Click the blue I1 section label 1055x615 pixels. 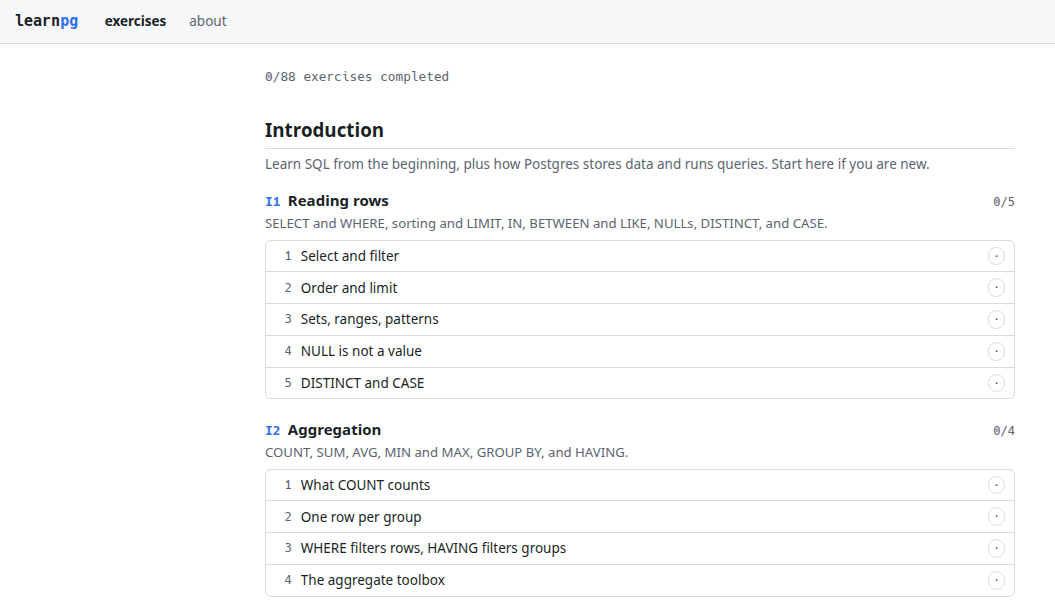pos(272,202)
